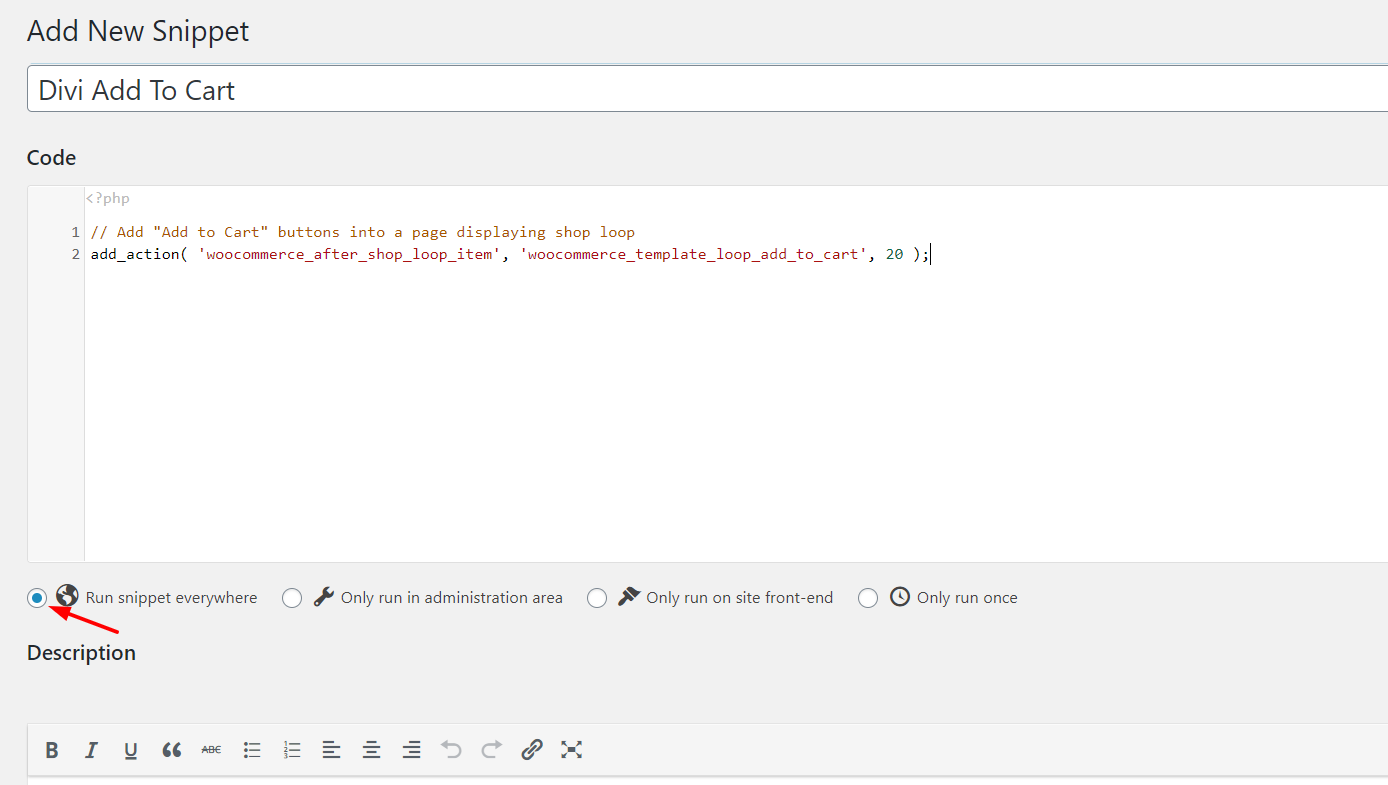Click the 'Only run in administration area' label
The image size is (1388, 785).
(x=452, y=598)
